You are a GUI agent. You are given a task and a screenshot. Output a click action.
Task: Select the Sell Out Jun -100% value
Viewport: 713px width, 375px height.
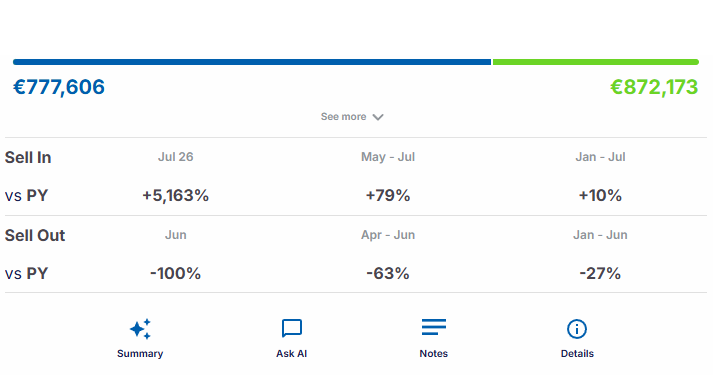[176, 273]
